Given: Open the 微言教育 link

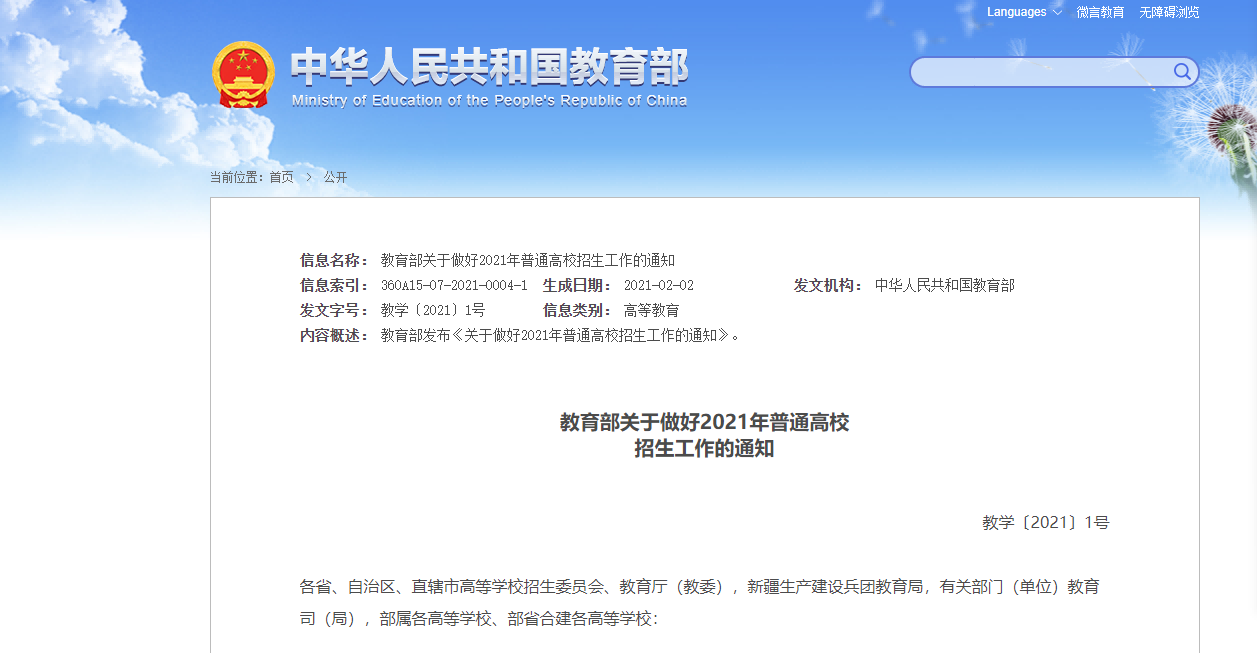Looking at the screenshot, I should click(1100, 12).
